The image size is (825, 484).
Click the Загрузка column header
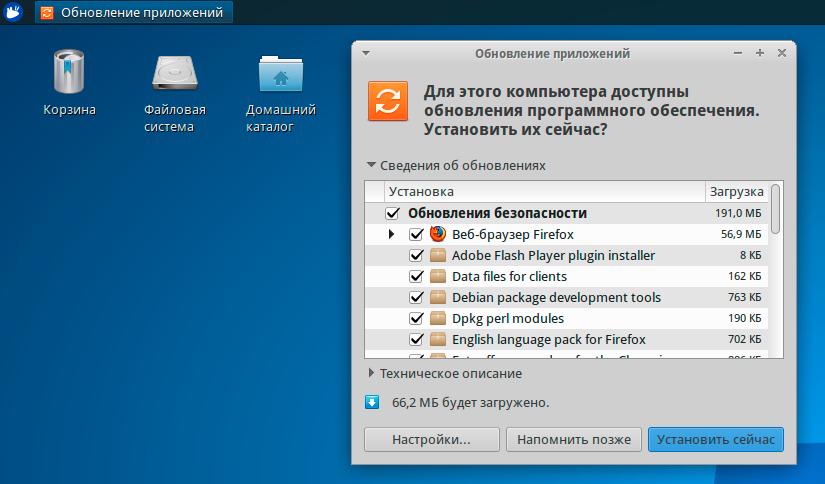(736, 191)
